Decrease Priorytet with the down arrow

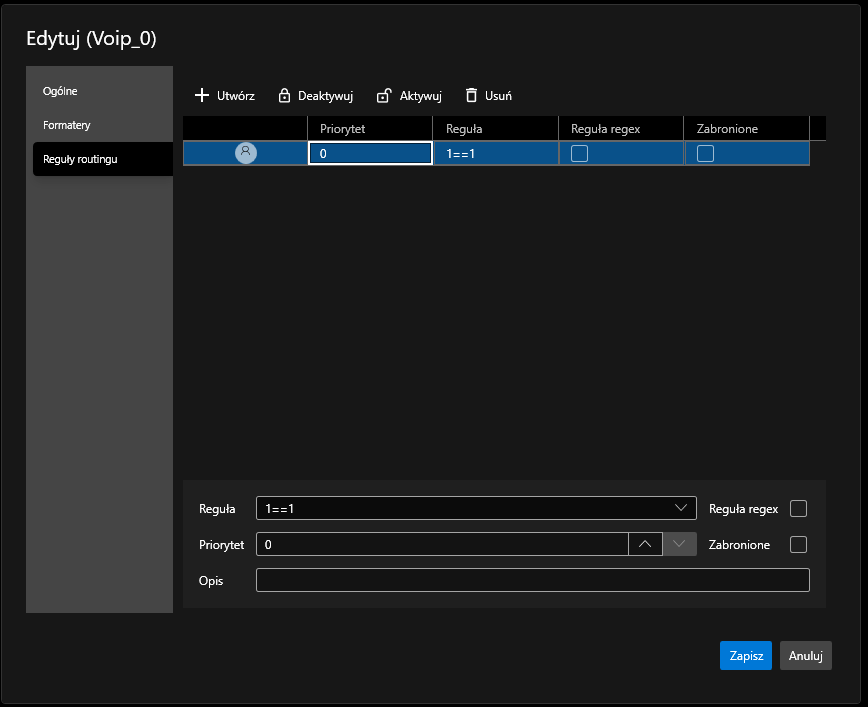[x=680, y=544]
